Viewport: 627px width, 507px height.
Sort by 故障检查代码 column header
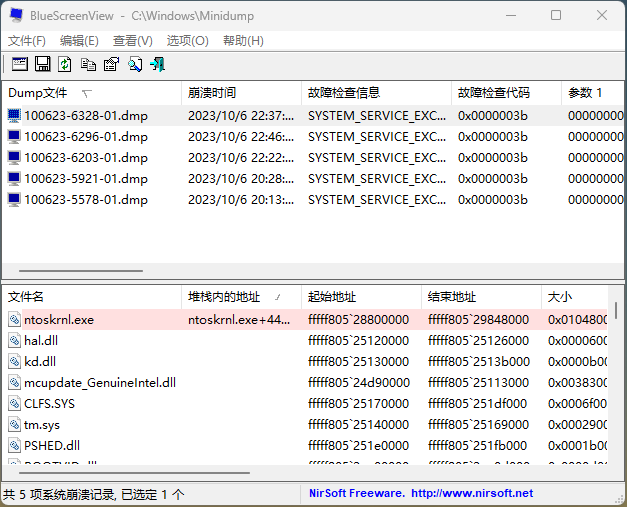[506, 93]
